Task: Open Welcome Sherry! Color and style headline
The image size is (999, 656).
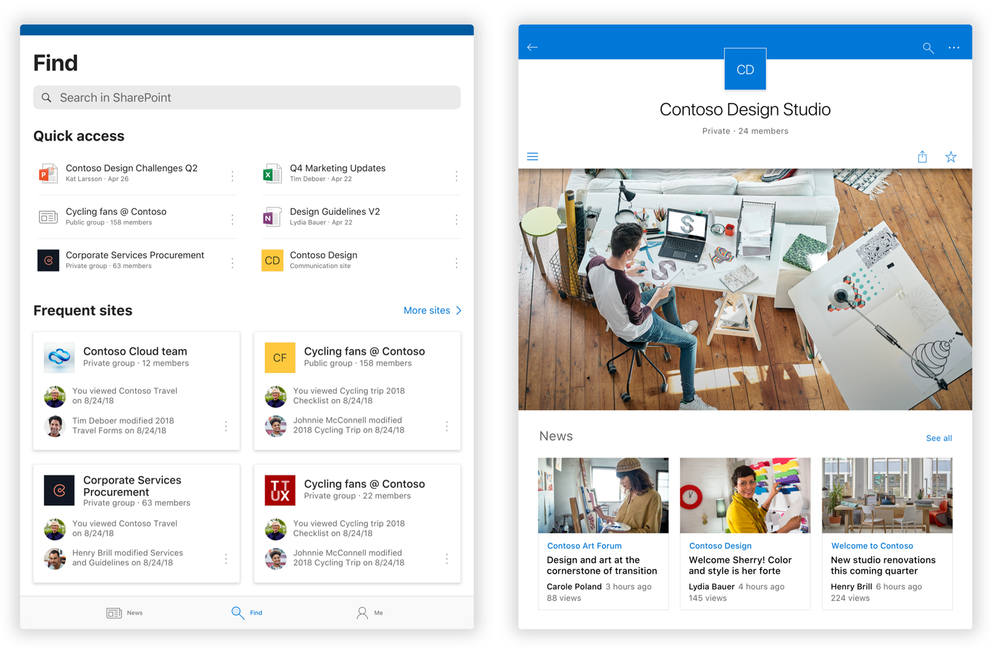Action: point(740,566)
